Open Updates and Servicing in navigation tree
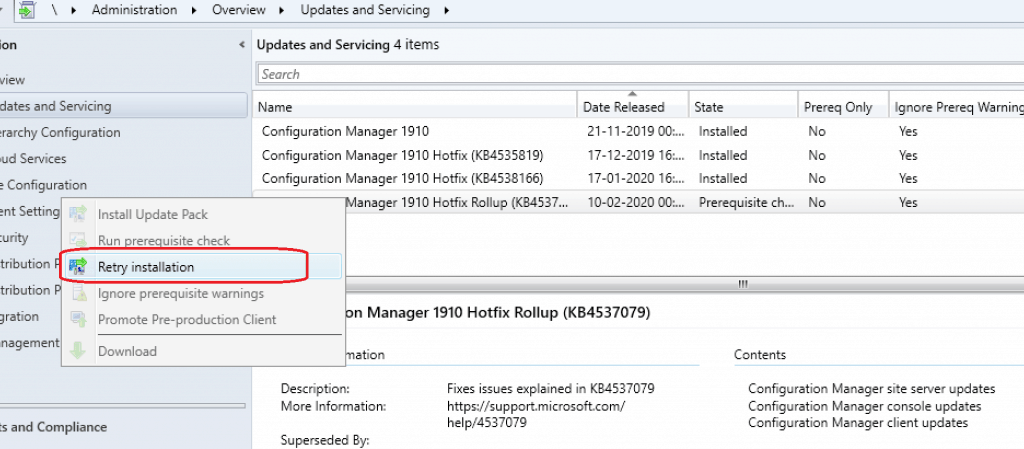1024x449 pixels. (x=123, y=106)
